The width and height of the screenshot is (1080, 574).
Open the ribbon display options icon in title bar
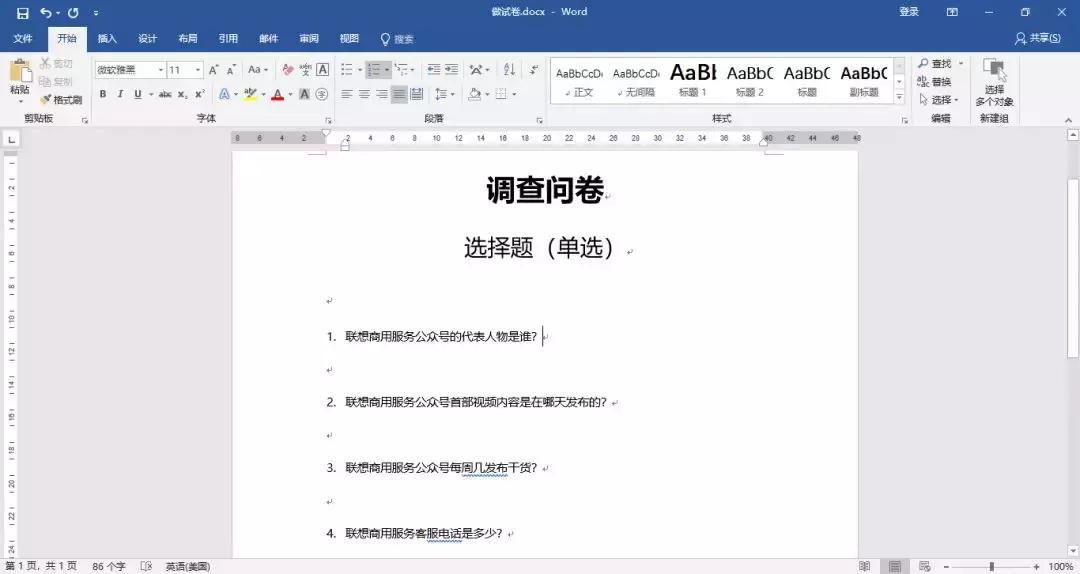pyautogui.click(x=952, y=12)
